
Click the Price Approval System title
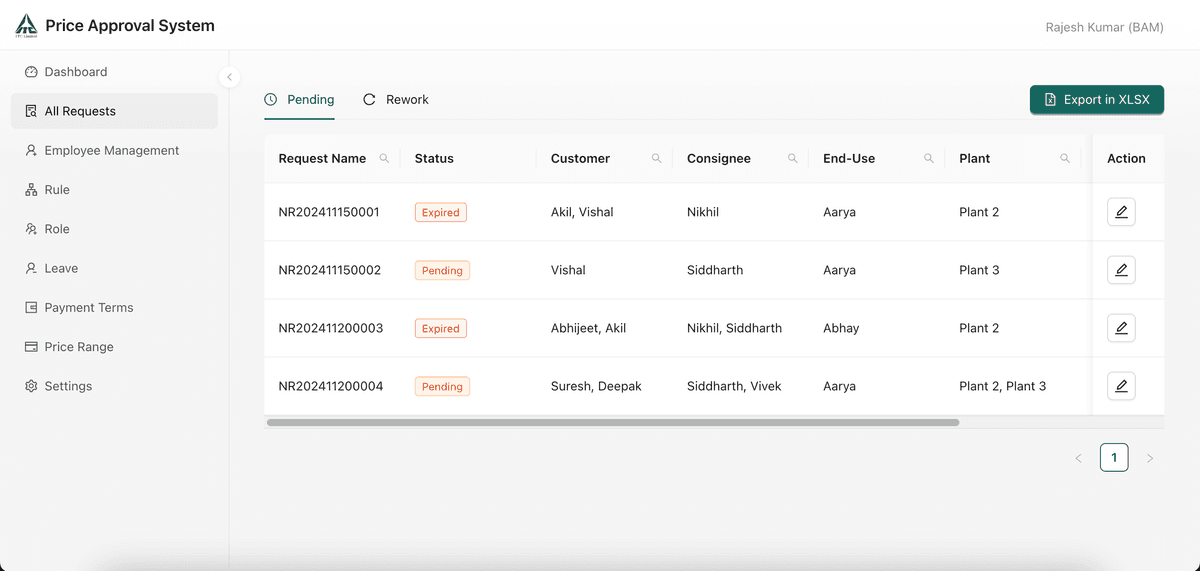130,26
